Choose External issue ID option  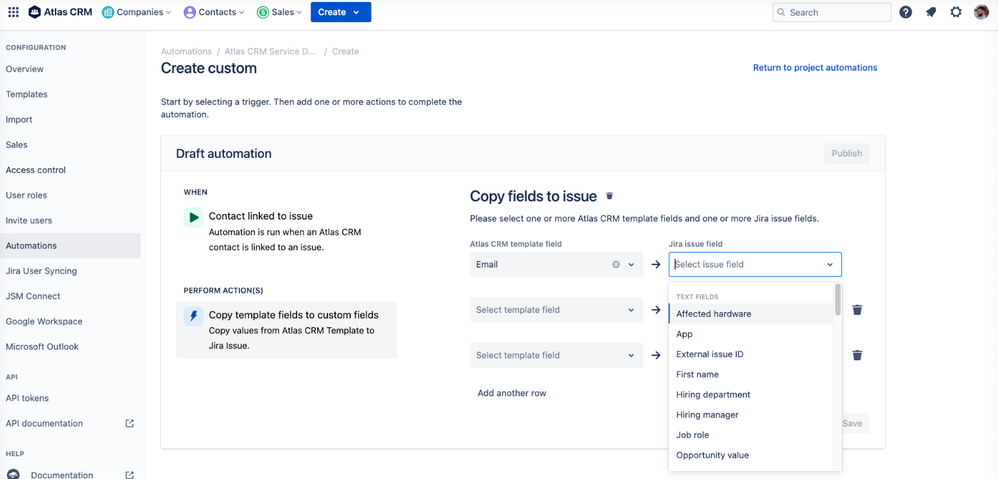point(751,354)
